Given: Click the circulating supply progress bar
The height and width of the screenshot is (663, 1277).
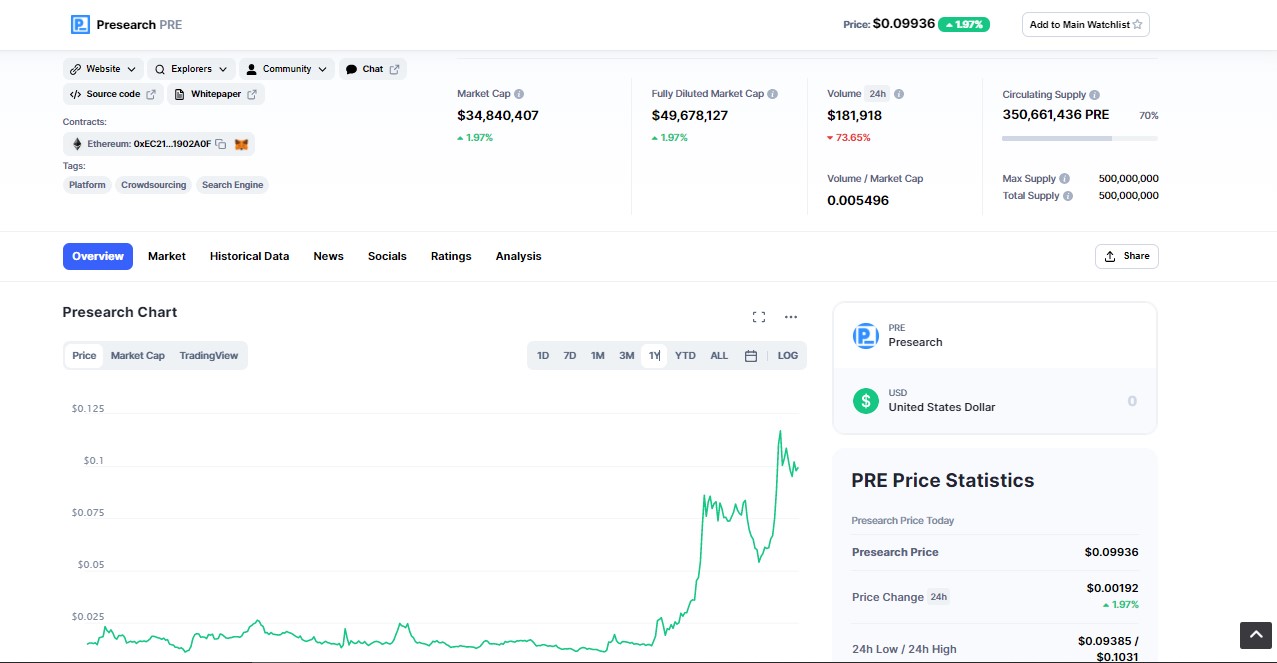Looking at the screenshot, I should tap(1080, 138).
